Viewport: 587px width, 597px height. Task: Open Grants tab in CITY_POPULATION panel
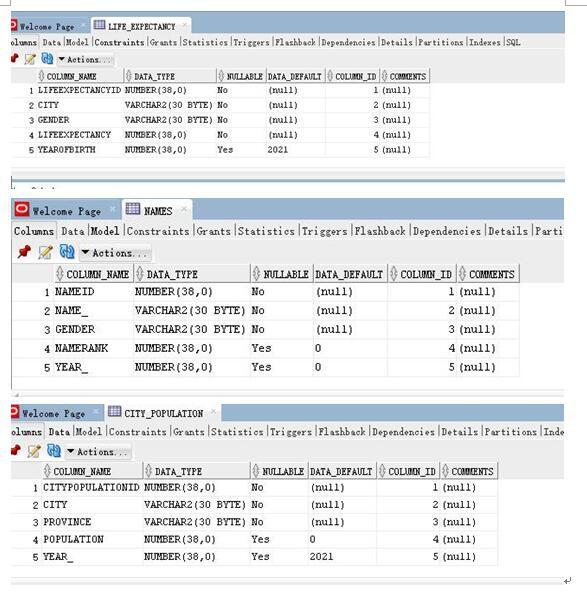[x=188, y=432]
